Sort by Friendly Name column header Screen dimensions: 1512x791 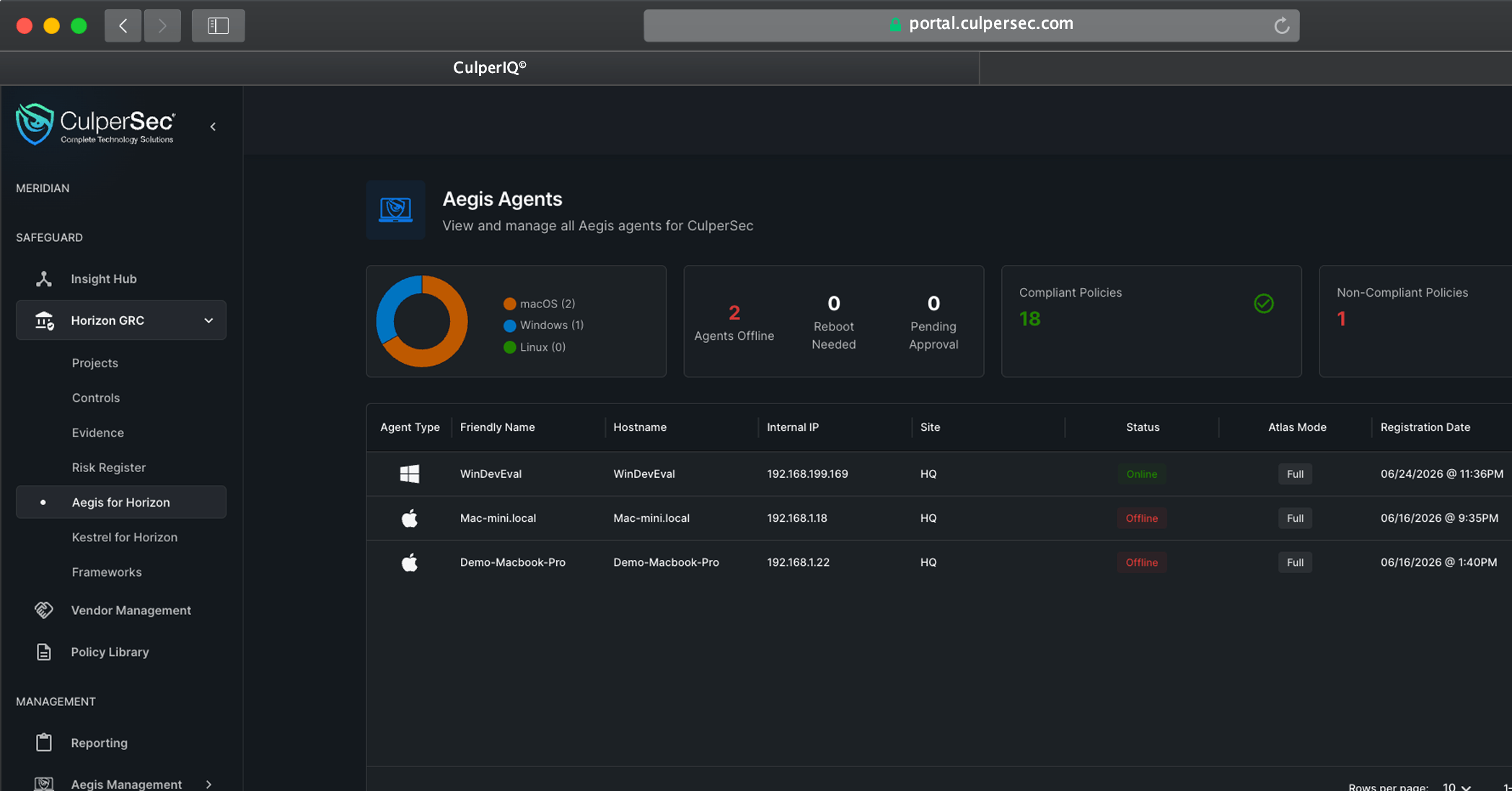click(x=498, y=427)
